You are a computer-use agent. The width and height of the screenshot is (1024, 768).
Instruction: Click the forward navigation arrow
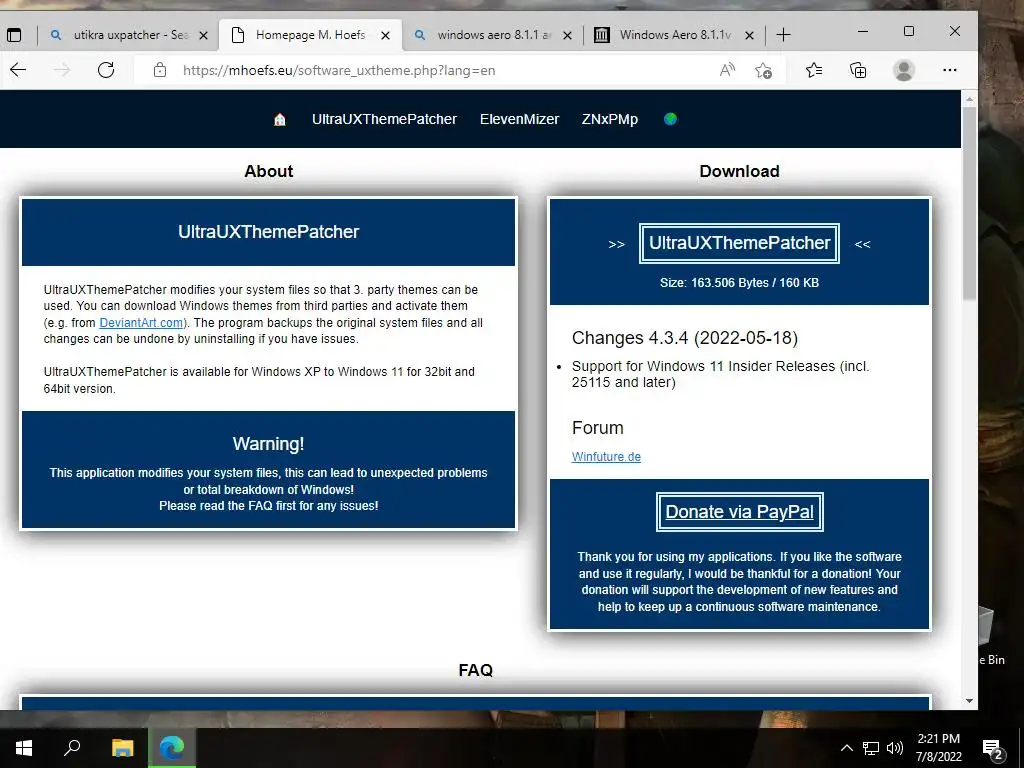(x=62, y=70)
